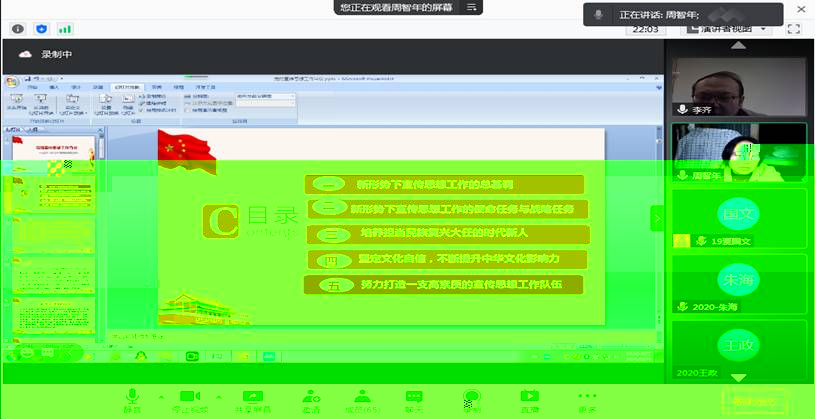Start slideshow from beginning icon
The height and width of the screenshot is (419, 815).
[16, 102]
